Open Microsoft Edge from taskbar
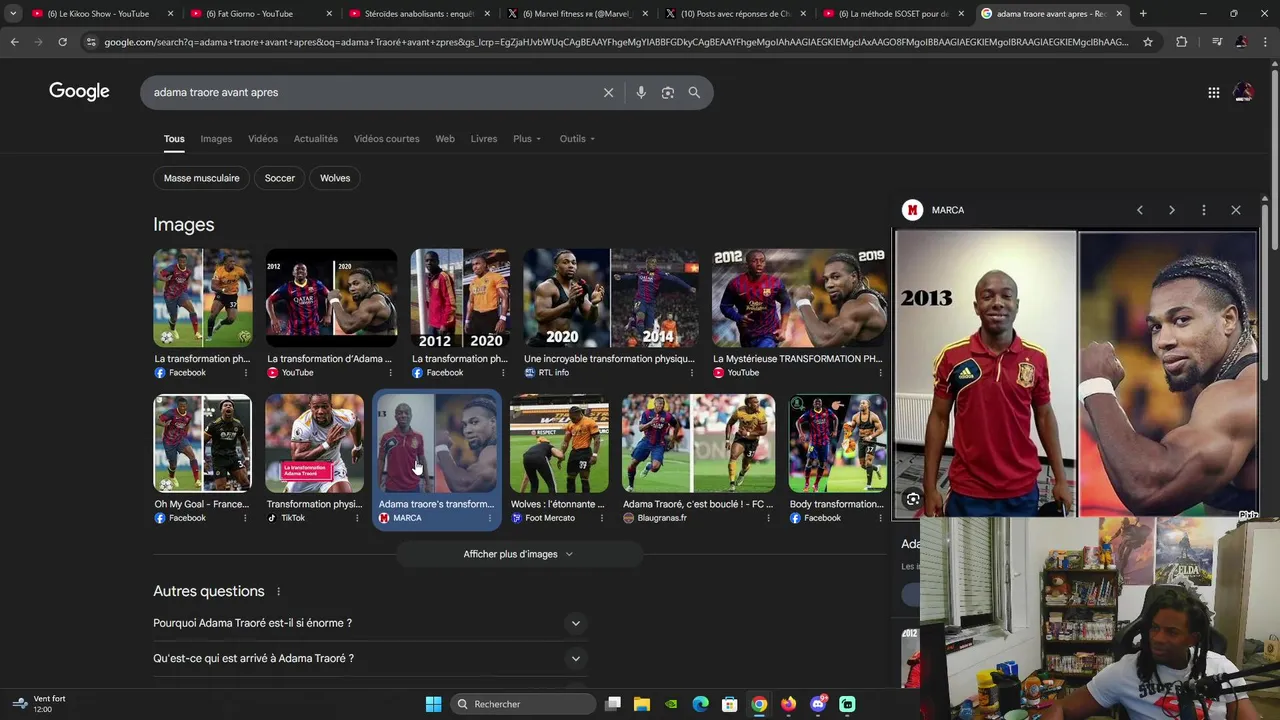 coord(701,704)
